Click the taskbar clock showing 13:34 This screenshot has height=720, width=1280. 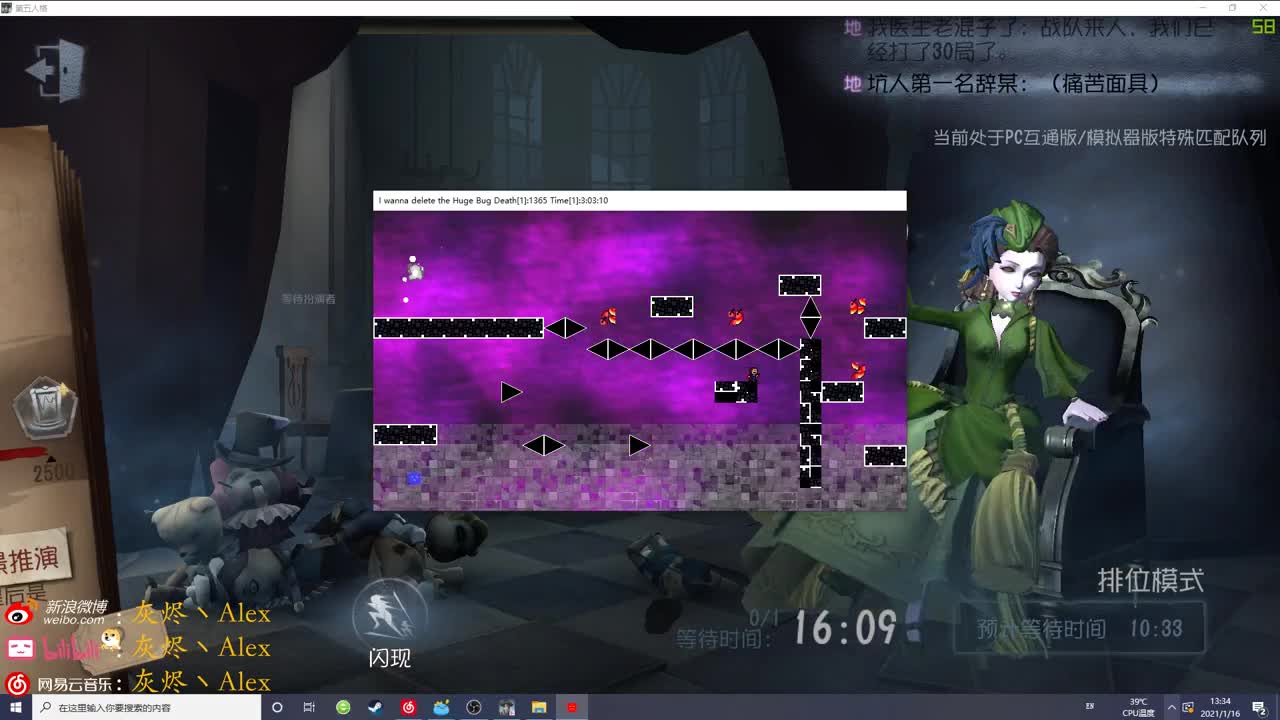pyautogui.click(x=1221, y=707)
